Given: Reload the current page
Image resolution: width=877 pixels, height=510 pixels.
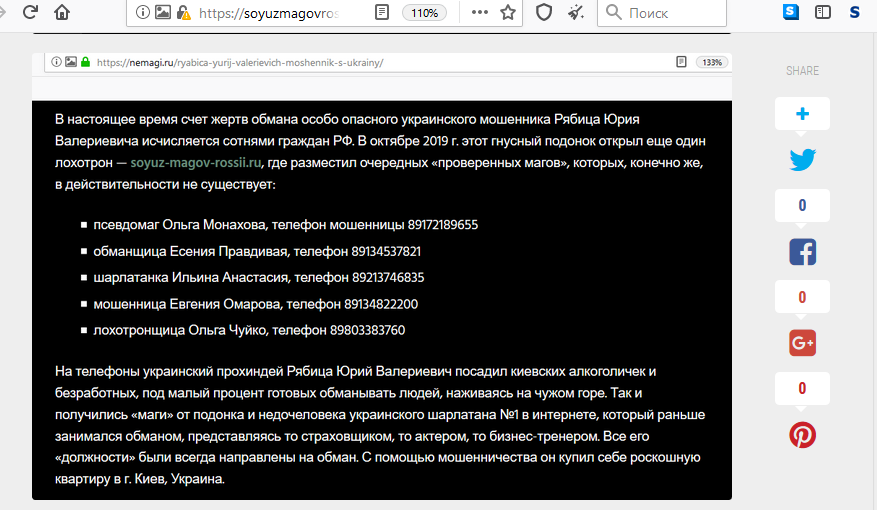Looking at the screenshot, I should (x=30, y=13).
